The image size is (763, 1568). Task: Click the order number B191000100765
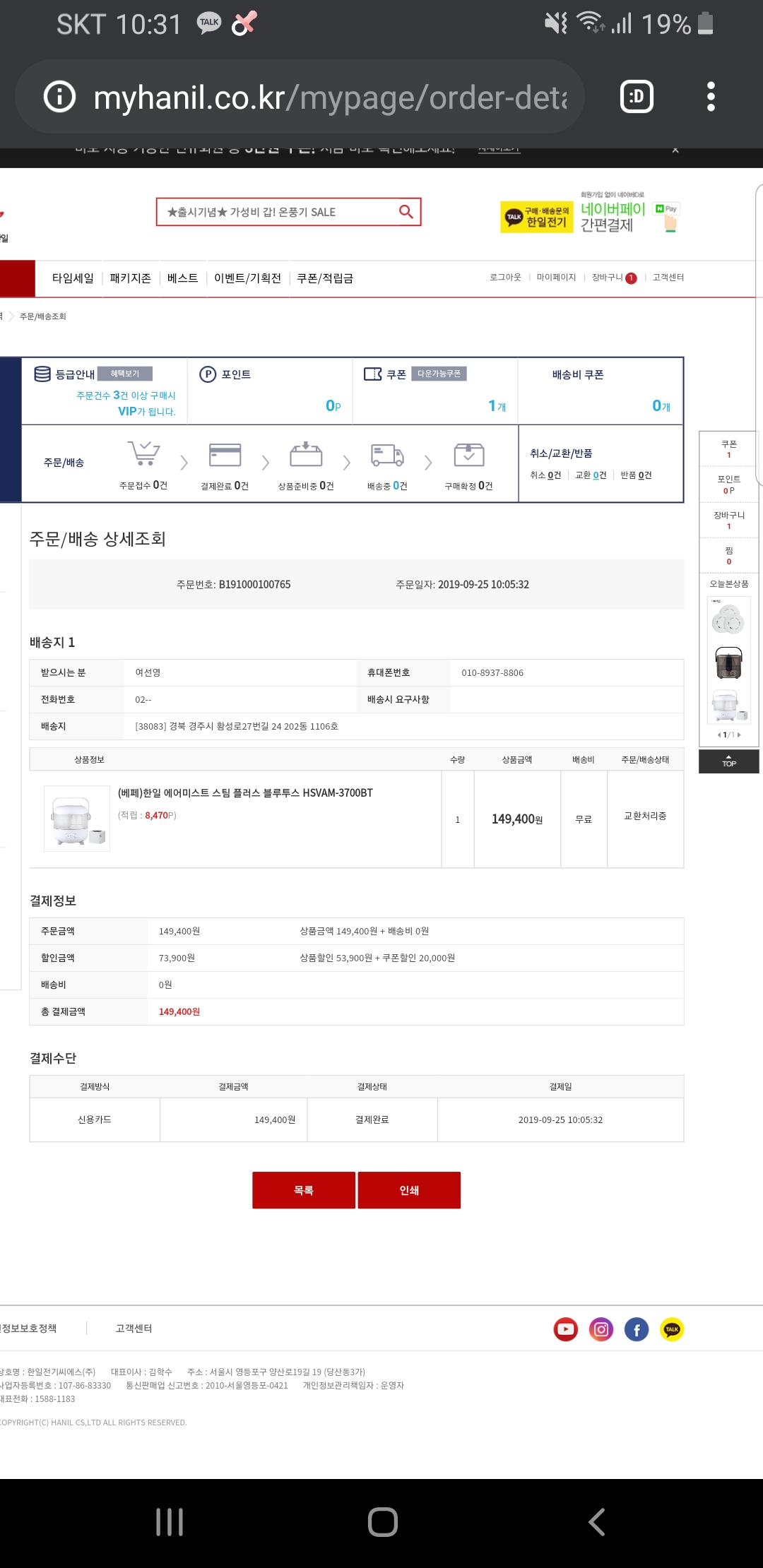(254, 585)
